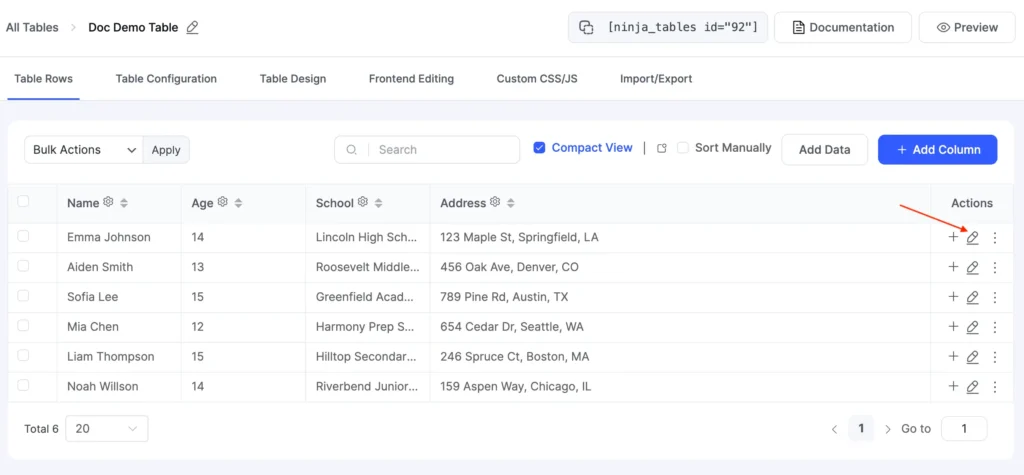Add a row after Emma Johnson with plus icon
1024x475 pixels.
coord(953,237)
